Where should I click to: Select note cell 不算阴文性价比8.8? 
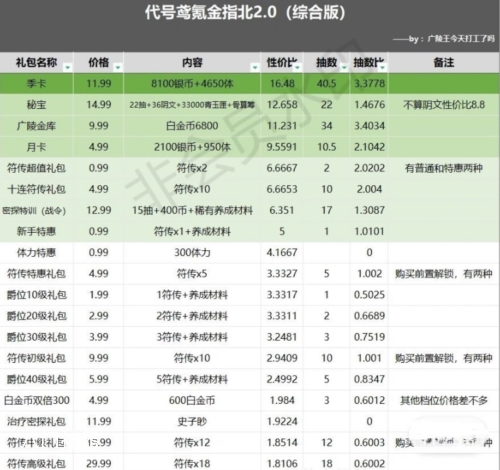(444, 105)
